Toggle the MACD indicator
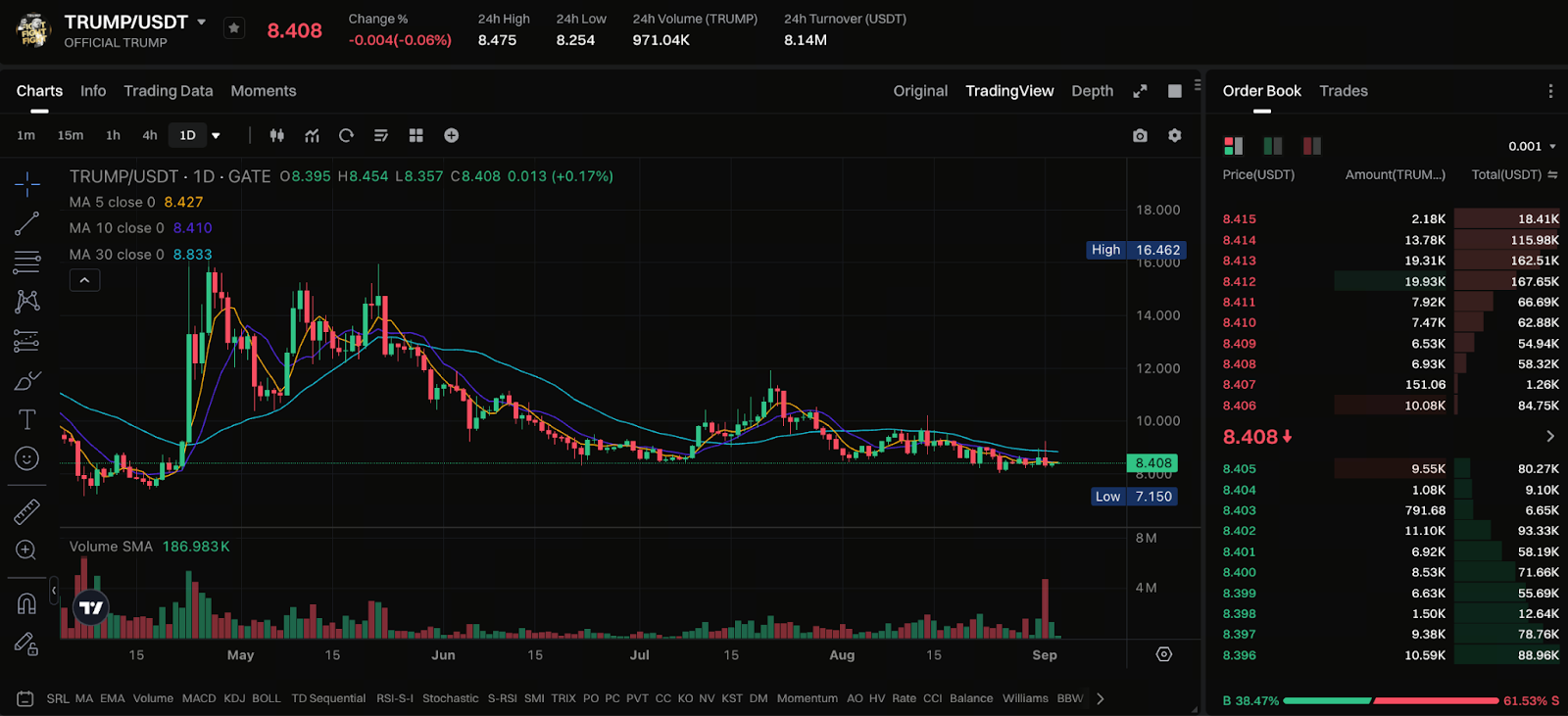Viewport: 1568px width, 716px height. pos(199,698)
